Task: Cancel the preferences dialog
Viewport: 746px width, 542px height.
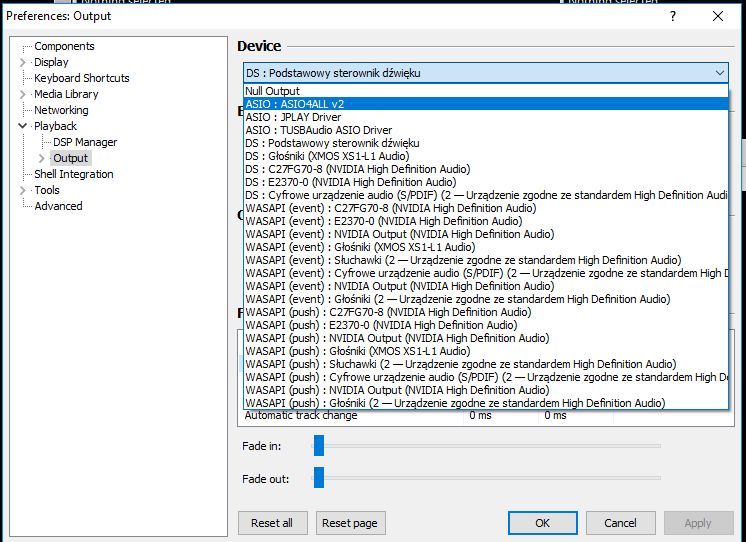Action: [x=620, y=523]
